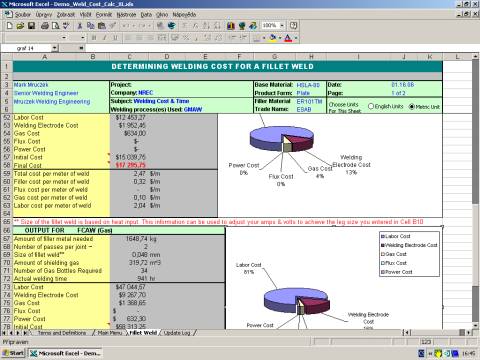Toggle Bold formatting button
The width and height of the screenshot is (480, 360).
94,38
